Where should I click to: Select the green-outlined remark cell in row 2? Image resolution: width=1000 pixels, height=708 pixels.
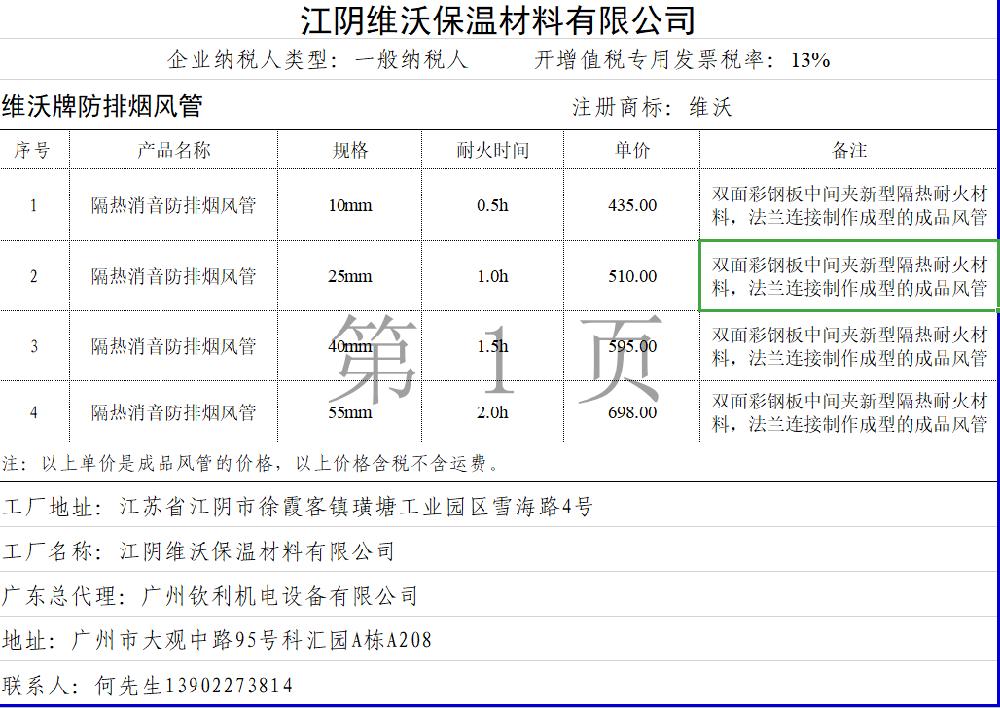pos(849,276)
